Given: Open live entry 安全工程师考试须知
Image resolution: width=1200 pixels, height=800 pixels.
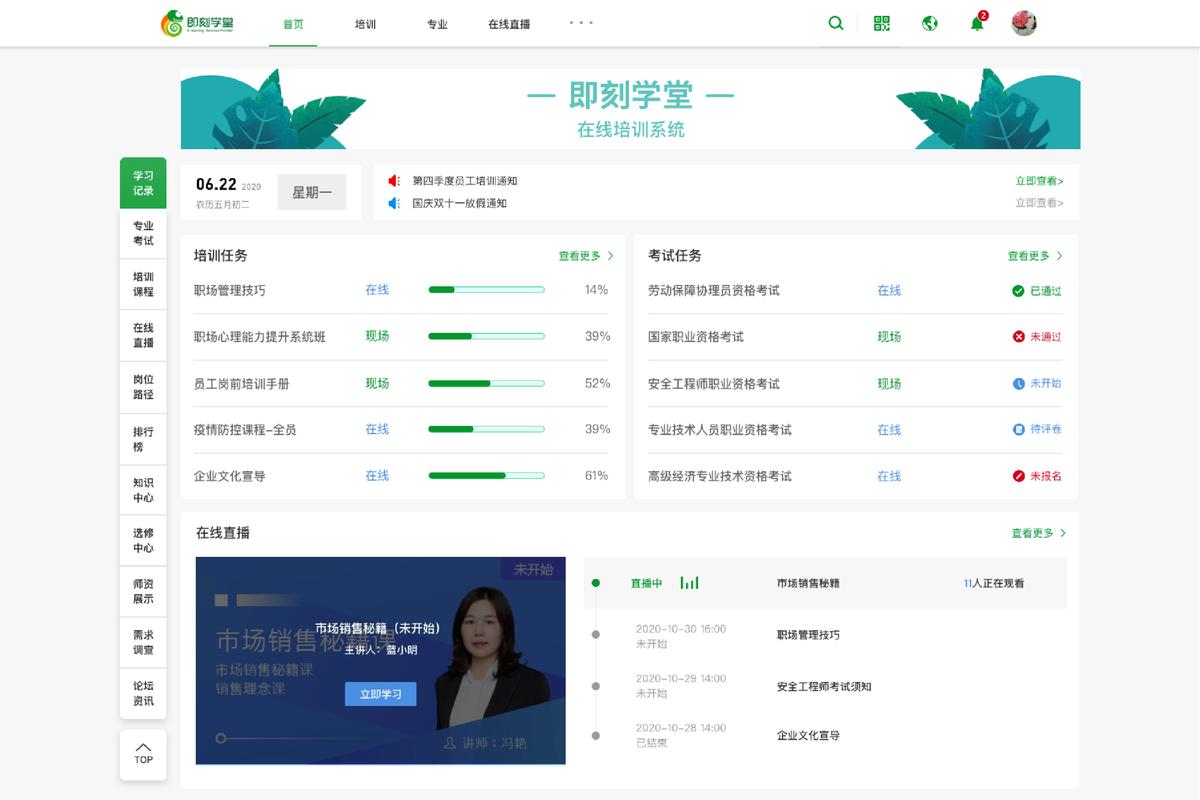Looking at the screenshot, I should [824, 687].
